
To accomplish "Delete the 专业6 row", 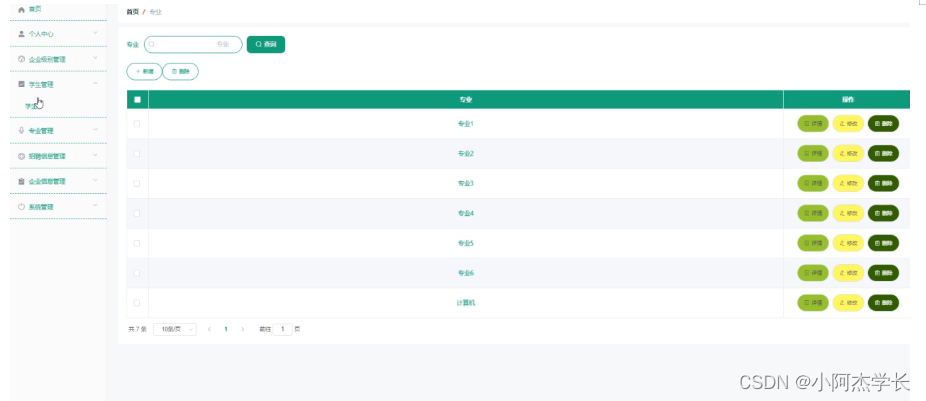I will [x=883, y=273].
